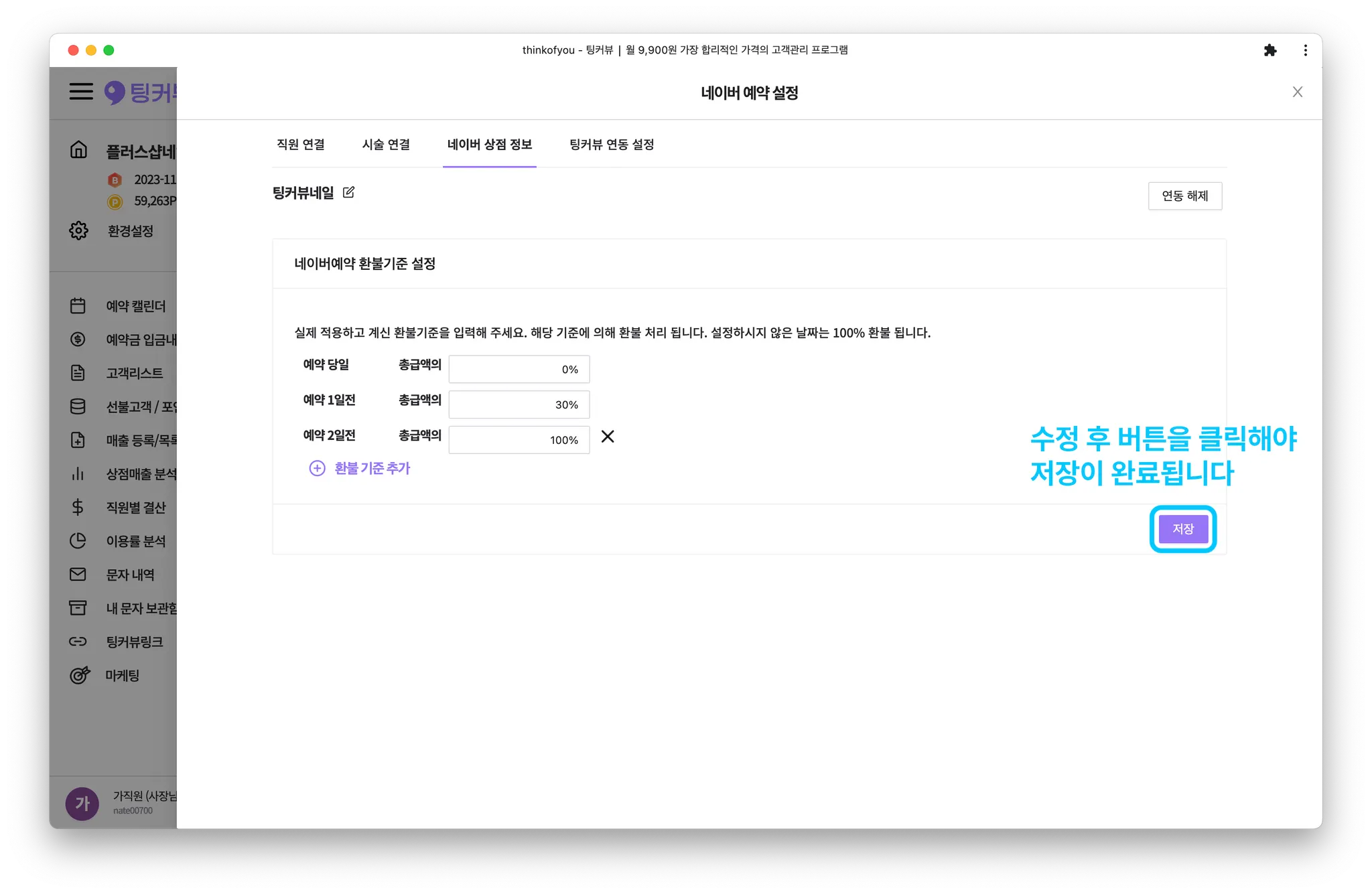Click the 문자 내역 envelope icon
The width and height of the screenshot is (1372, 894).
coord(78,575)
